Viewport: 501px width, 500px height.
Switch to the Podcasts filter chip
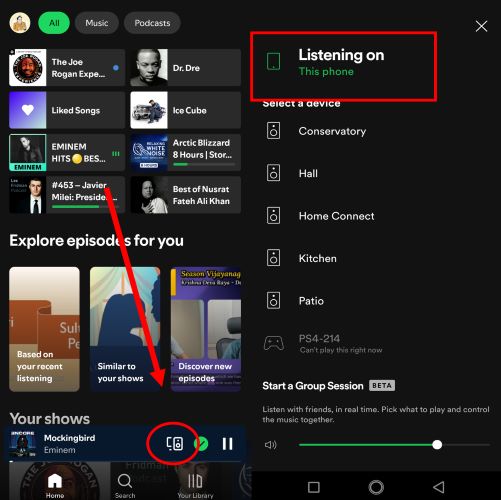[x=152, y=23]
